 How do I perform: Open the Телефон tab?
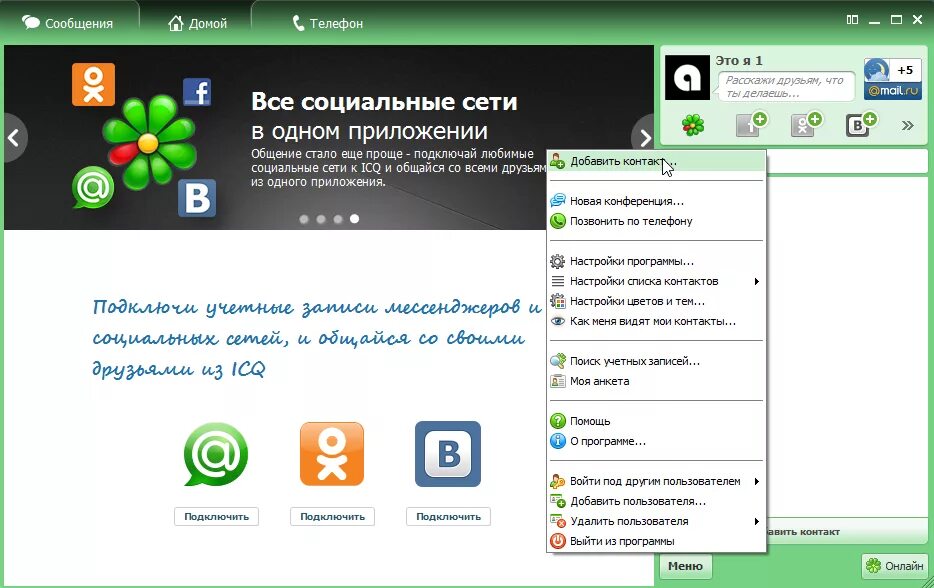point(328,23)
